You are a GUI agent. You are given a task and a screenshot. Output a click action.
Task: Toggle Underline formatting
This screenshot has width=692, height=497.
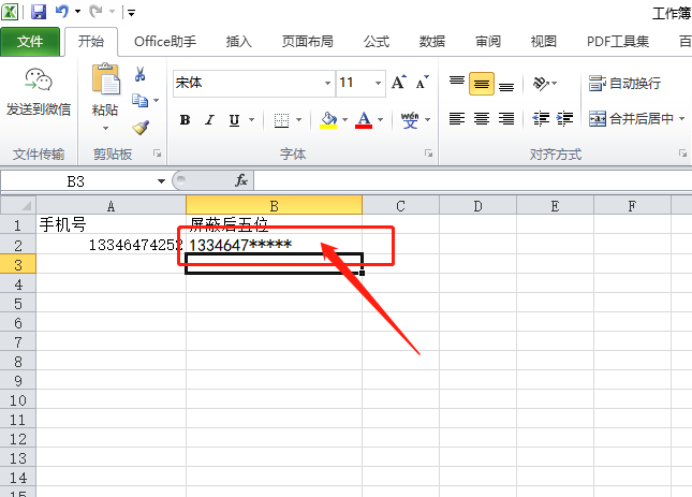234,120
